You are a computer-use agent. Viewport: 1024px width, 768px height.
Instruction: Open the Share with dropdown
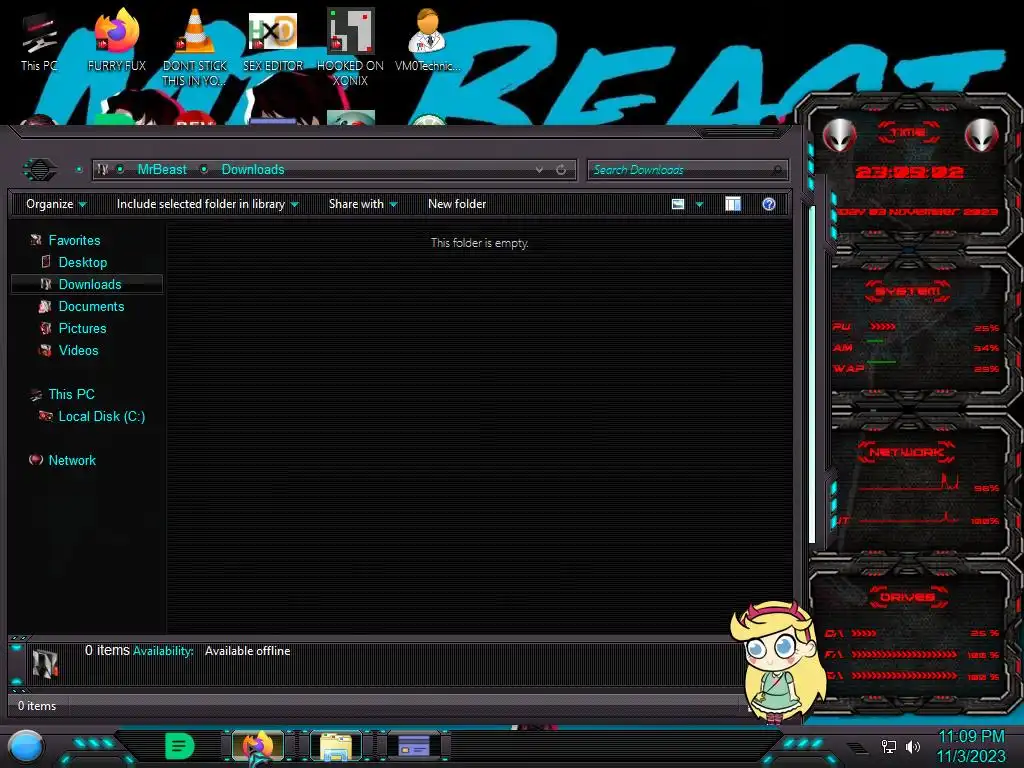pos(363,204)
